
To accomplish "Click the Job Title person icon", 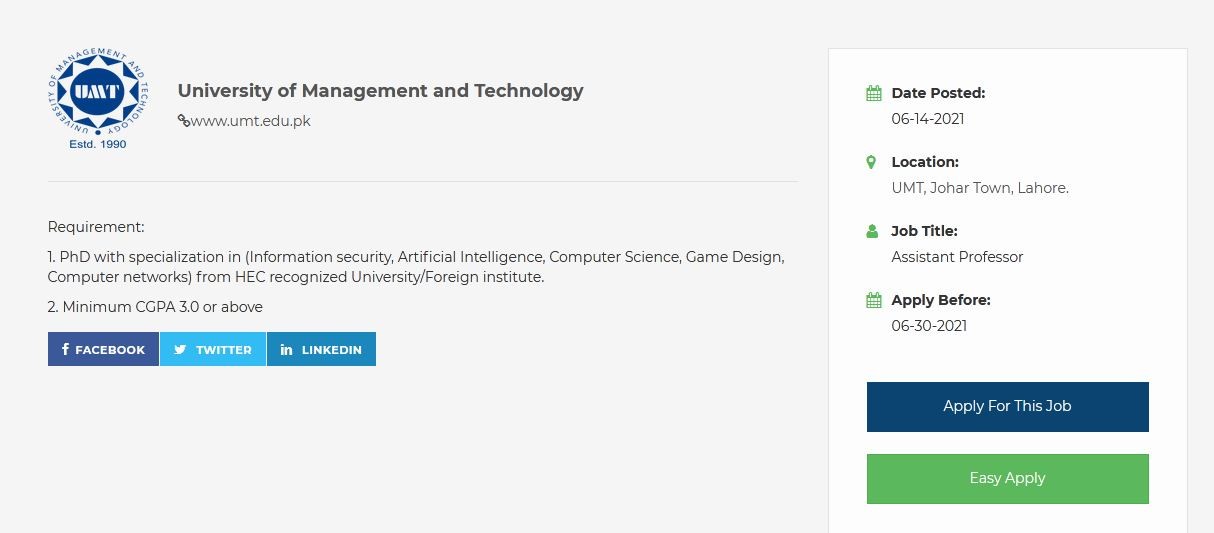I will pos(873,231).
